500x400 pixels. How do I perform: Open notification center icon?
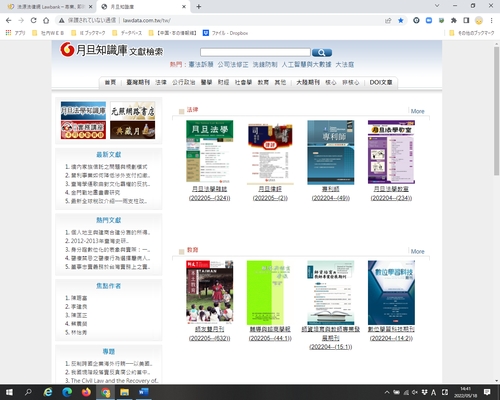click(x=487, y=392)
